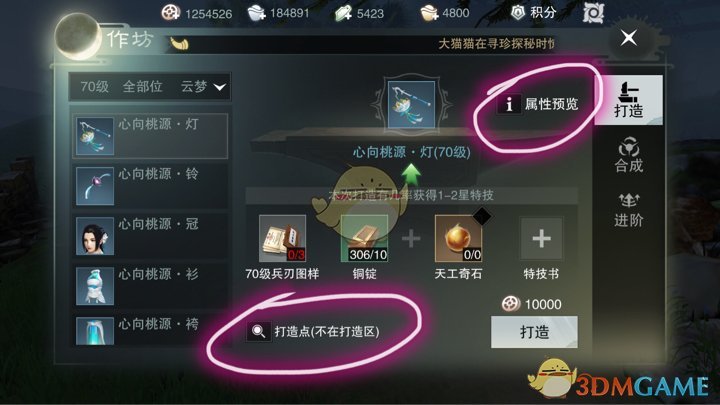The width and height of the screenshot is (720, 405).
Task: Select 心向桃源·冠 from equipment list
Action: 150,236
